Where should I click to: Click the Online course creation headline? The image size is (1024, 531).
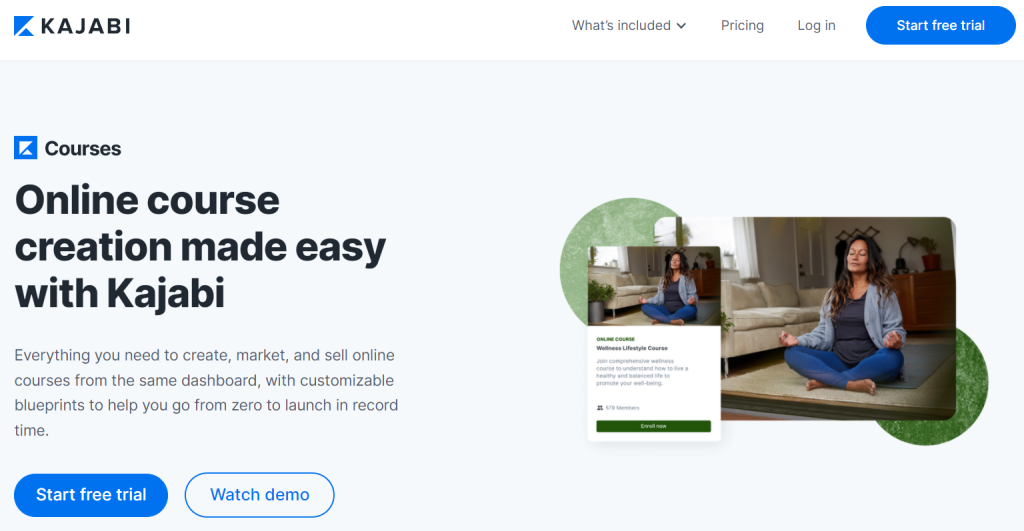click(200, 246)
